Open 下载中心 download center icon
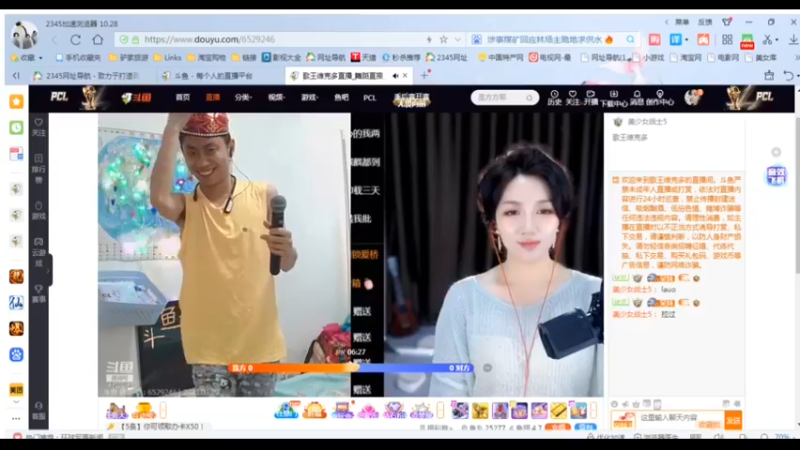800x450 pixels. pyautogui.click(x=614, y=98)
